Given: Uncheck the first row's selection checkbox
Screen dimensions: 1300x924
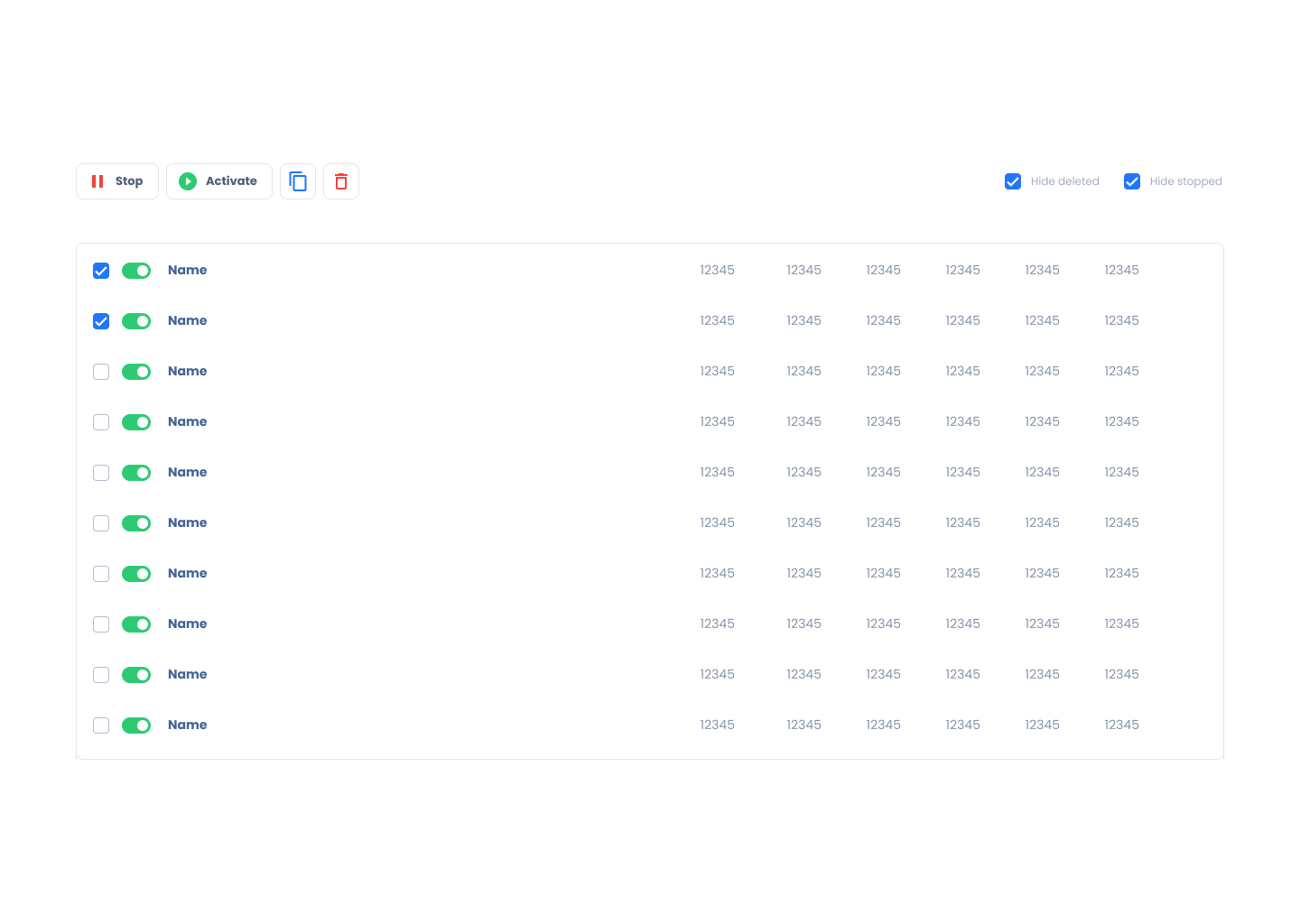Looking at the screenshot, I should click(101, 271).
